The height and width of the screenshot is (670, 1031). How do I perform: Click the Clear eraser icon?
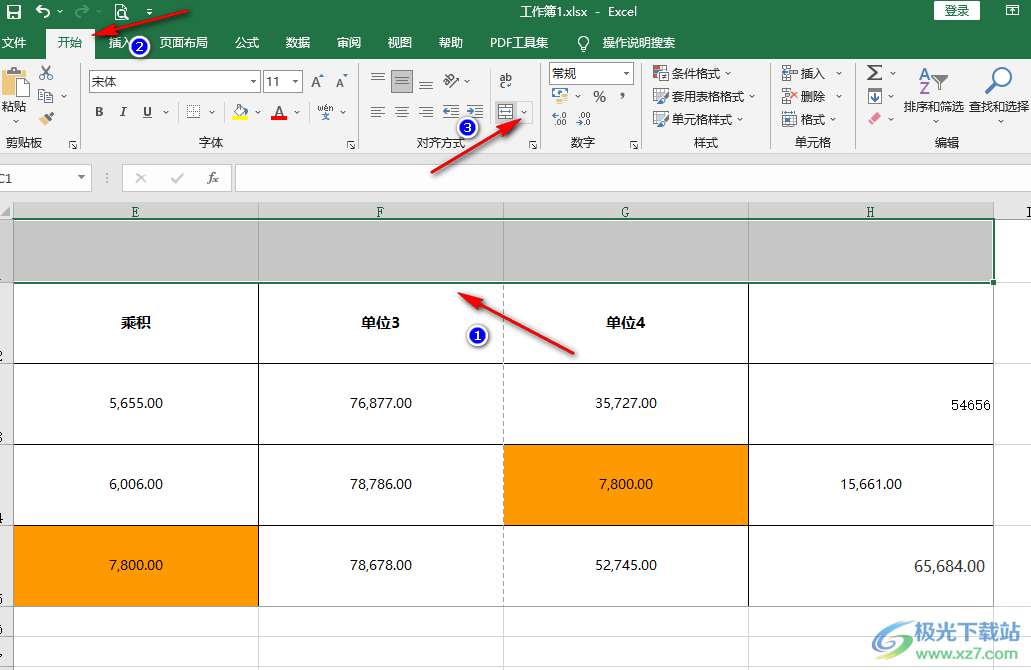click(875, 119)
